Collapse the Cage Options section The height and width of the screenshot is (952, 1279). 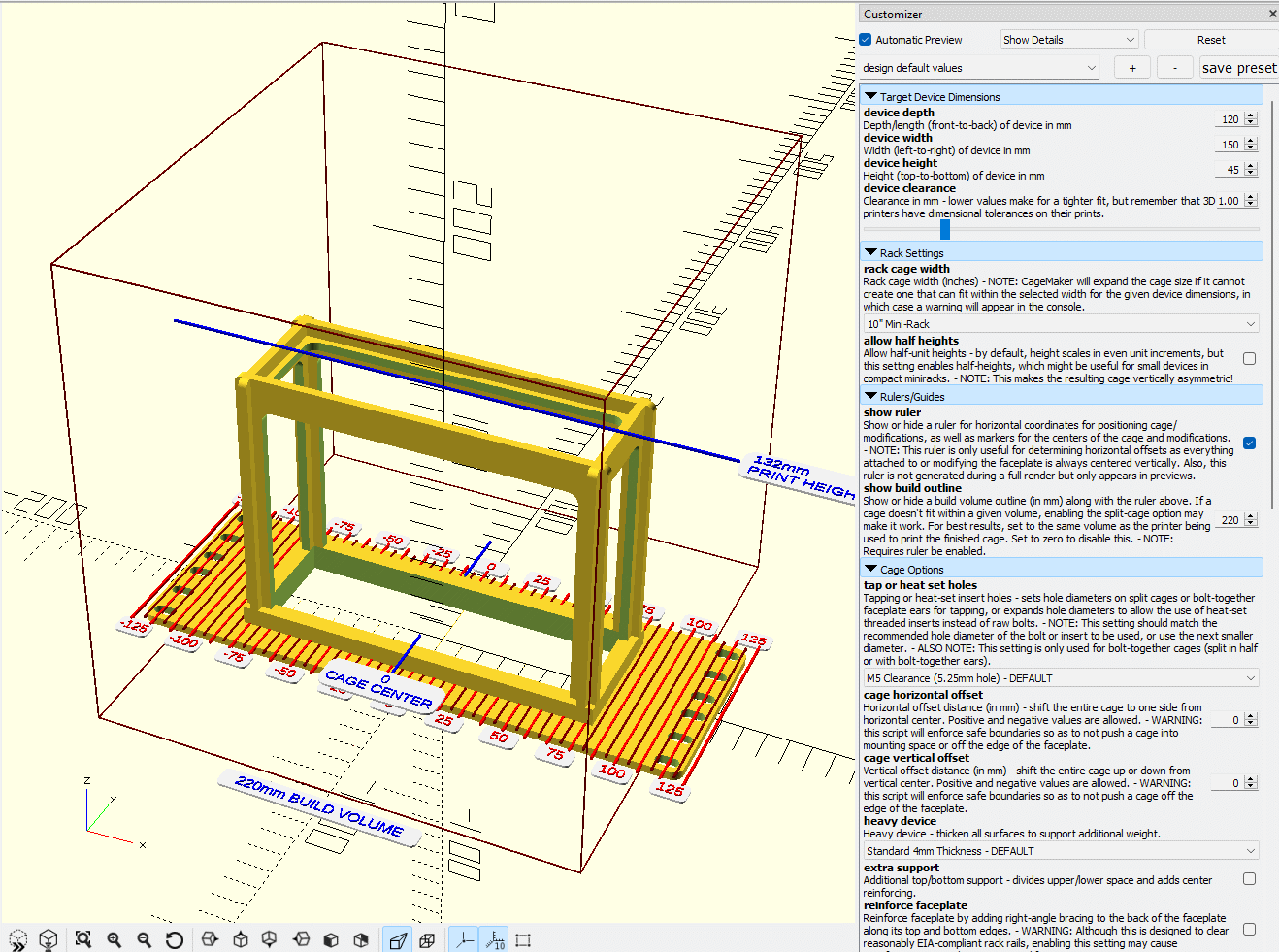point(1062,569)
